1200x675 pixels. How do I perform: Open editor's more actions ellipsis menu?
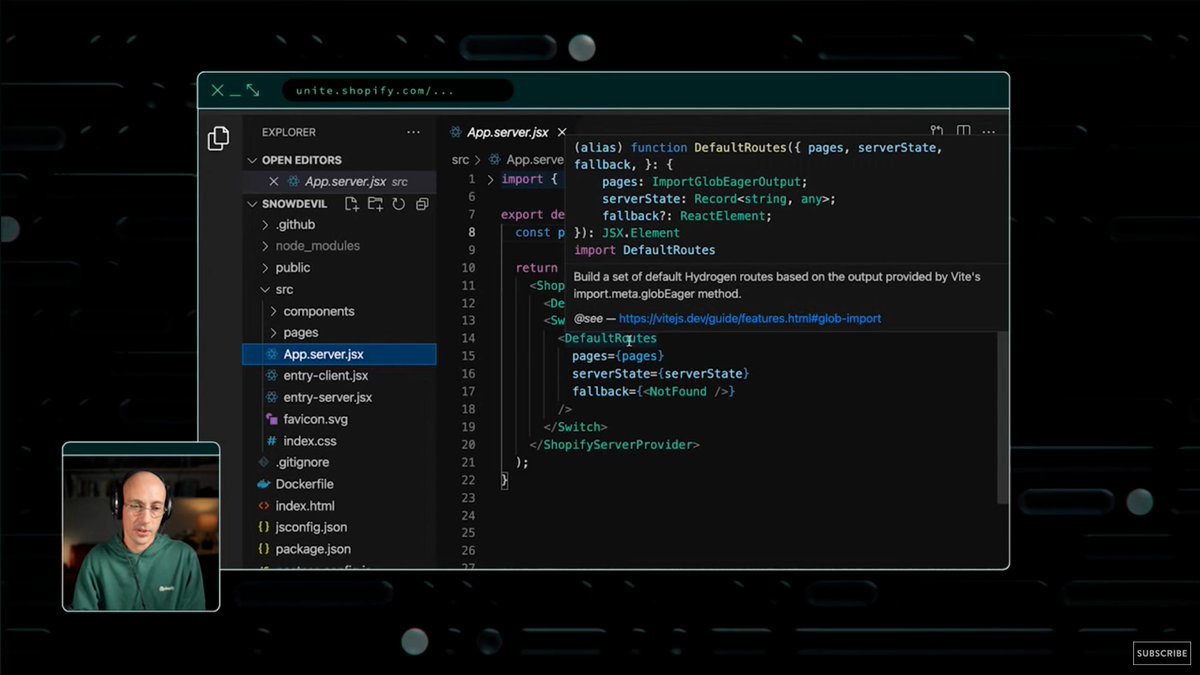988,132
